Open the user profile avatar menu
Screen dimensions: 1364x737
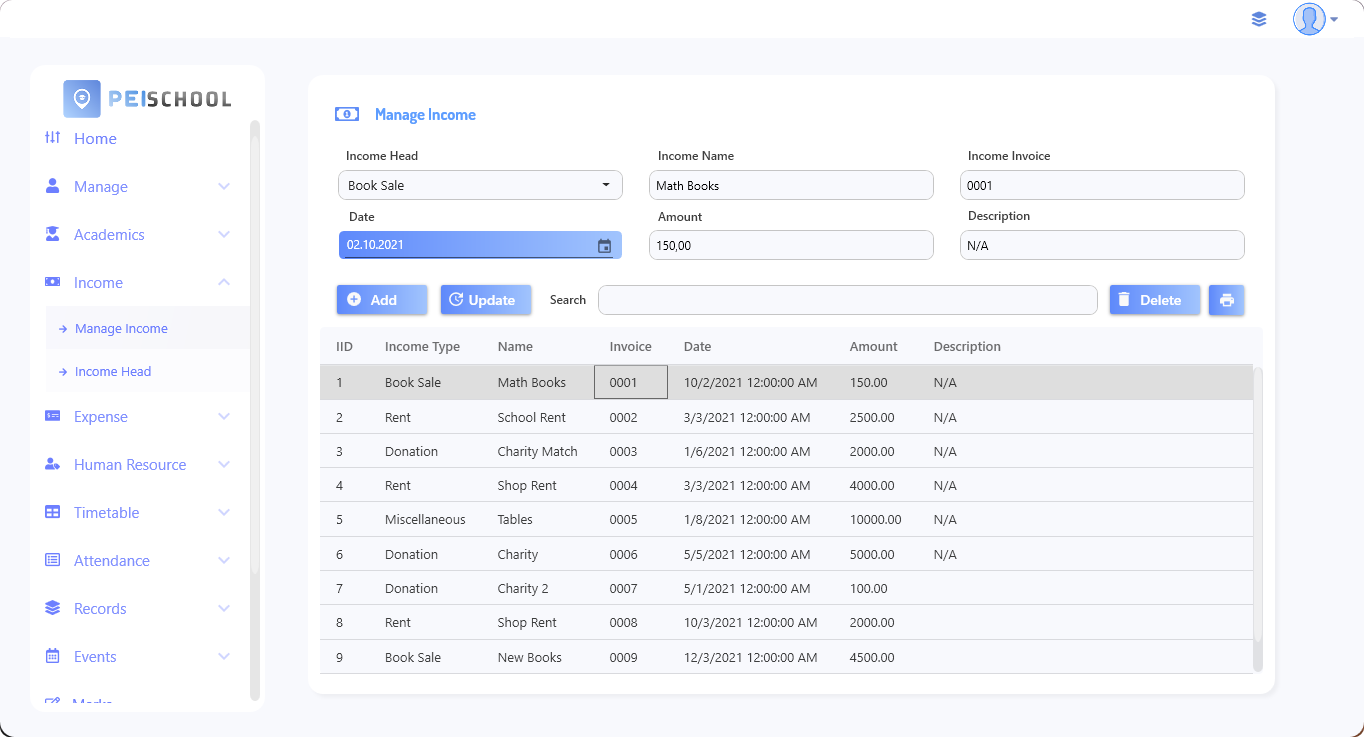click(x=1314, y=19)
